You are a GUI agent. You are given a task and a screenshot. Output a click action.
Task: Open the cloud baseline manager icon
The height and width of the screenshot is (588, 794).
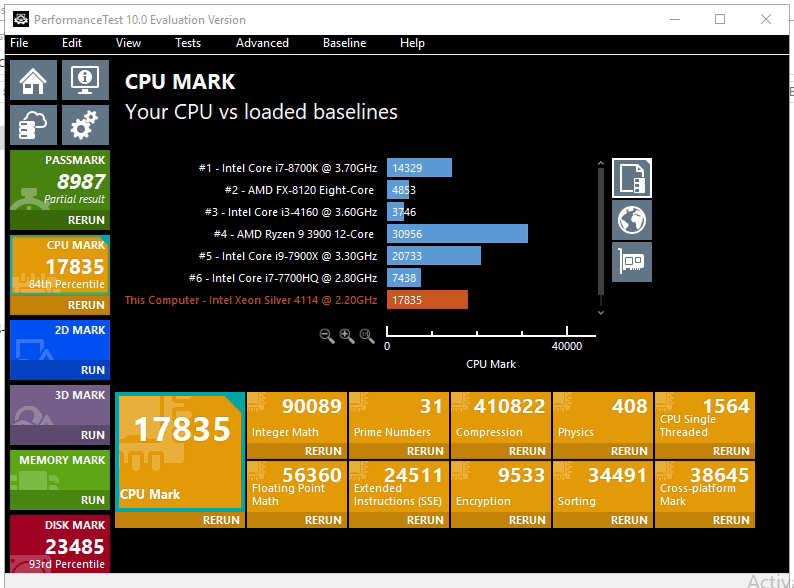pos(33,125)
